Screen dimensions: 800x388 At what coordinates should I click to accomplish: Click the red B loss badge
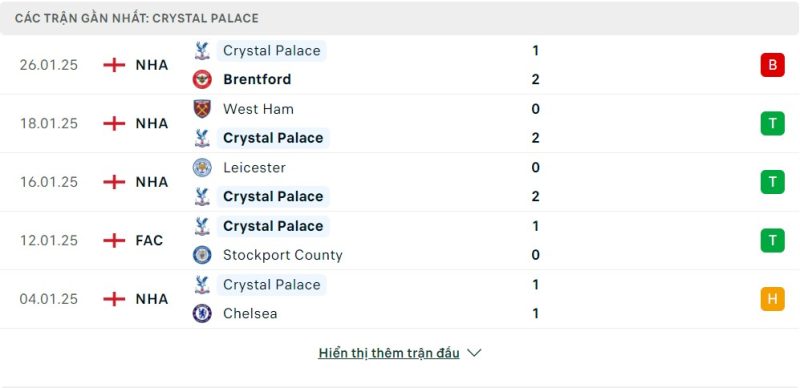[x=772, y=65]
